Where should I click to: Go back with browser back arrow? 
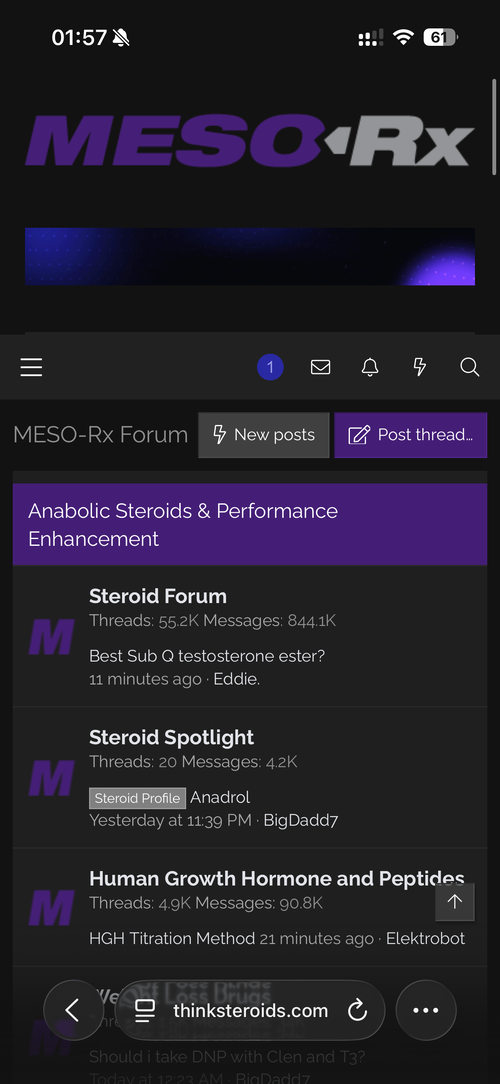(x=73, y=1010)
